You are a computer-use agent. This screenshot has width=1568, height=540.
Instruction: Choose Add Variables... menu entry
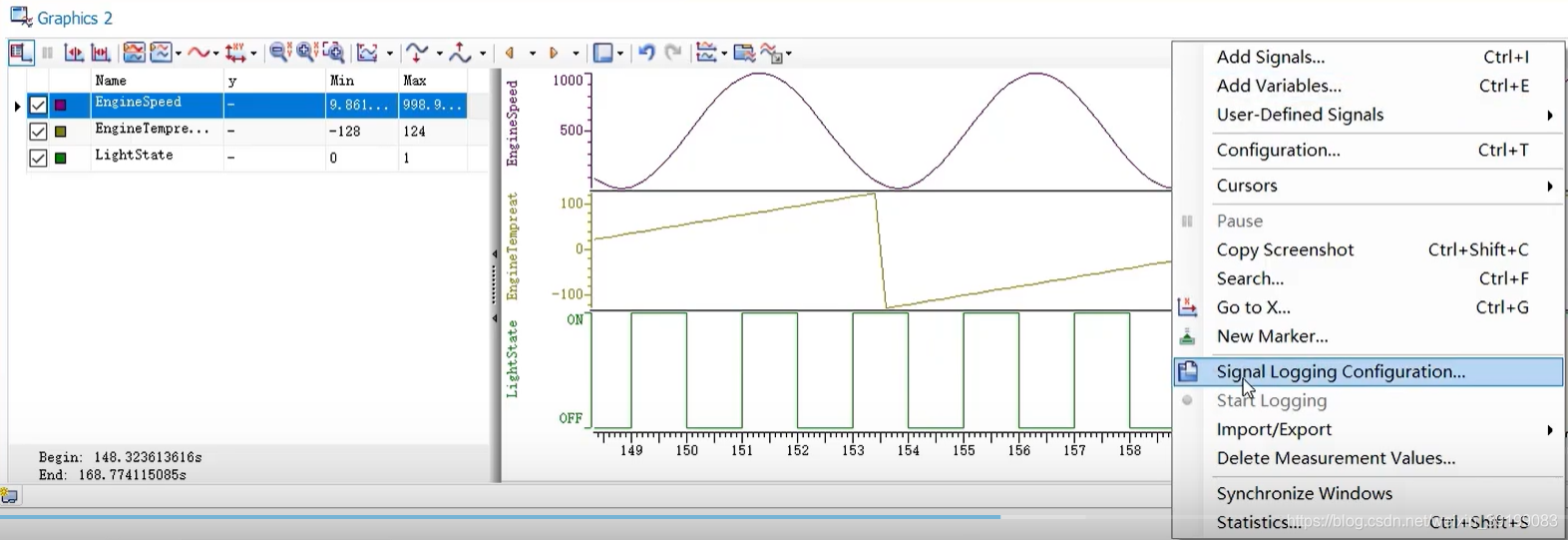coord(1368,86)
